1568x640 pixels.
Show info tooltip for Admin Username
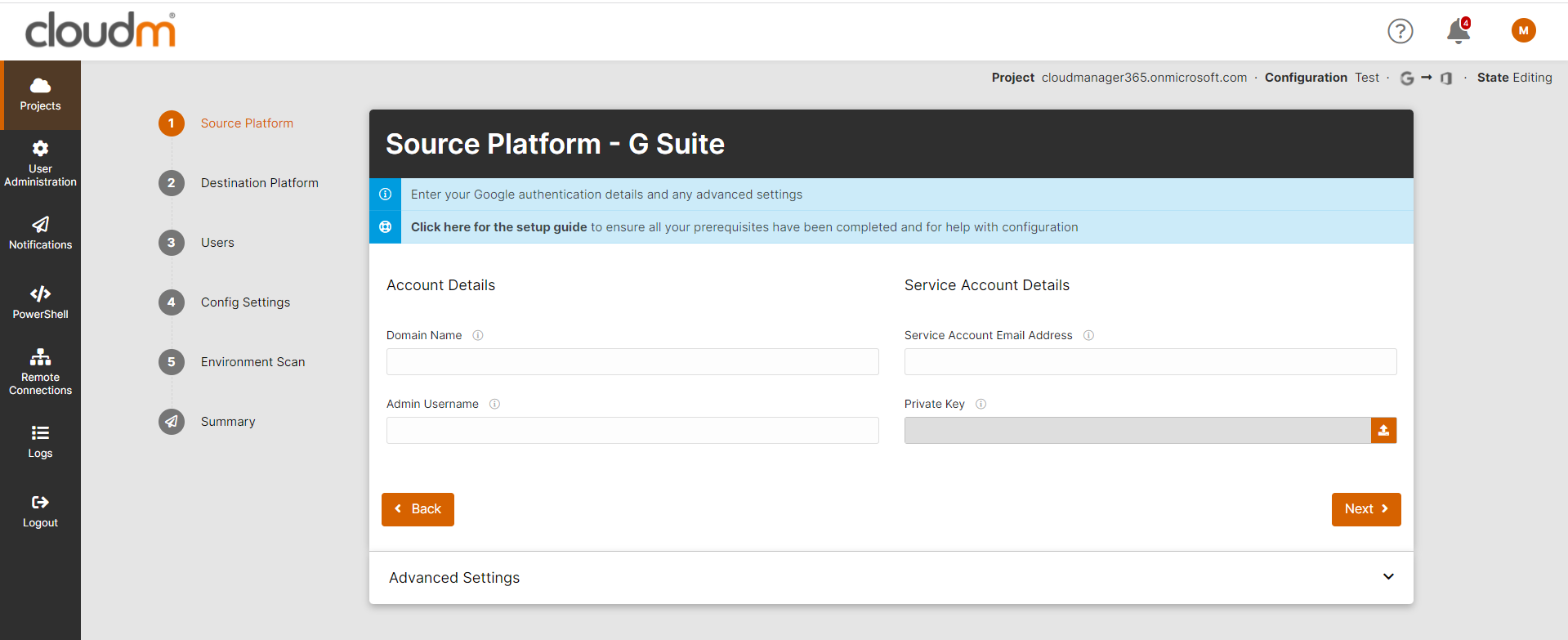pyautogui.click(x=494, y=404)
